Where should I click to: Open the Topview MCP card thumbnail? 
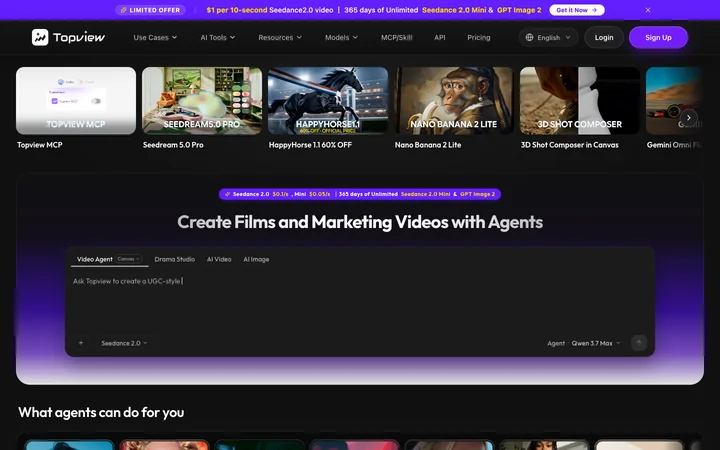(x=76, y=101)
